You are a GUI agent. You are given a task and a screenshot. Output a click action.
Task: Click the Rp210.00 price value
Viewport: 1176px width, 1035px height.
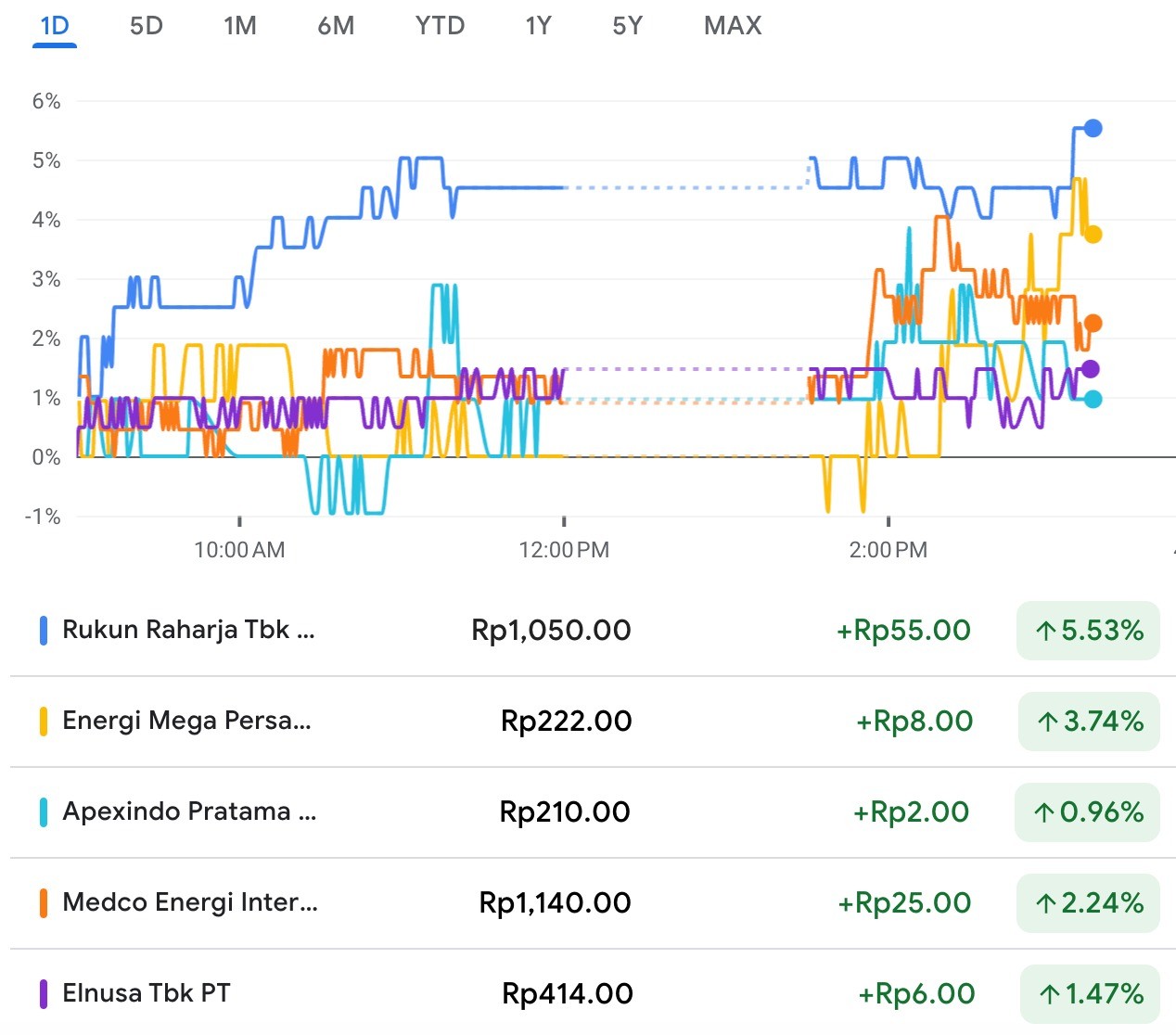[565, 812]
